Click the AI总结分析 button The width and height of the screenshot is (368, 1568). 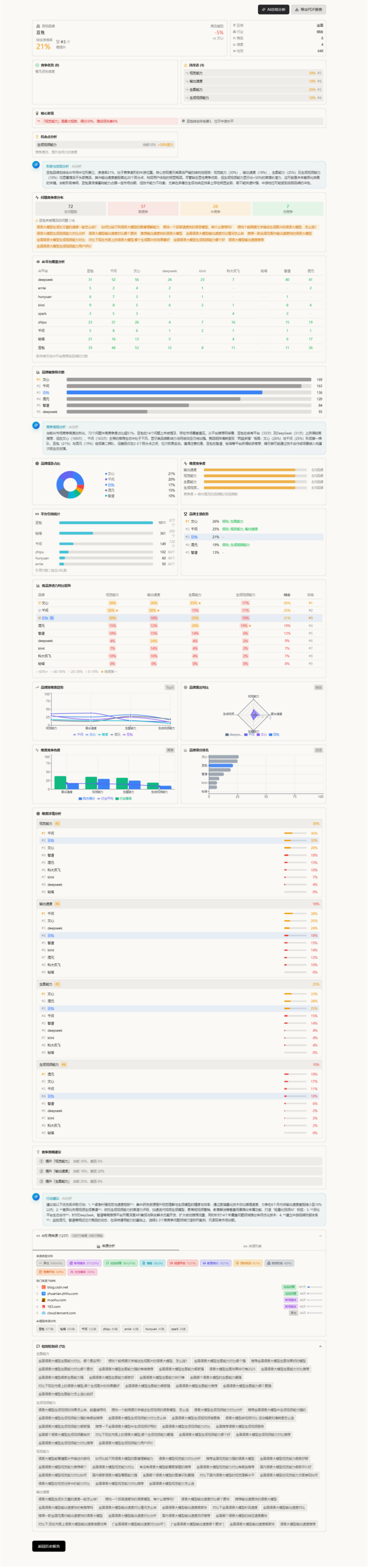pos(273,10)
